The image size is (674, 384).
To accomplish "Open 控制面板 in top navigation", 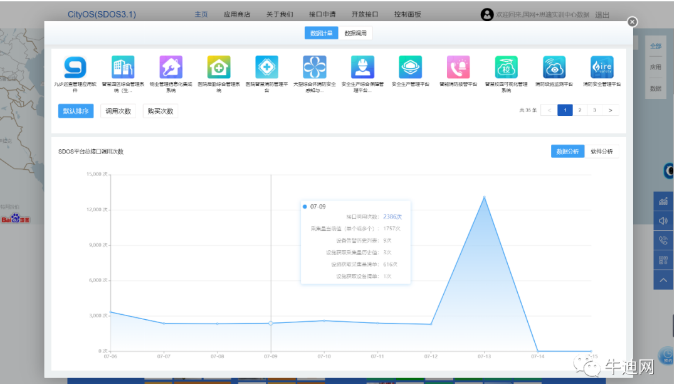I will pyautogui.click(x=407, y=14).
